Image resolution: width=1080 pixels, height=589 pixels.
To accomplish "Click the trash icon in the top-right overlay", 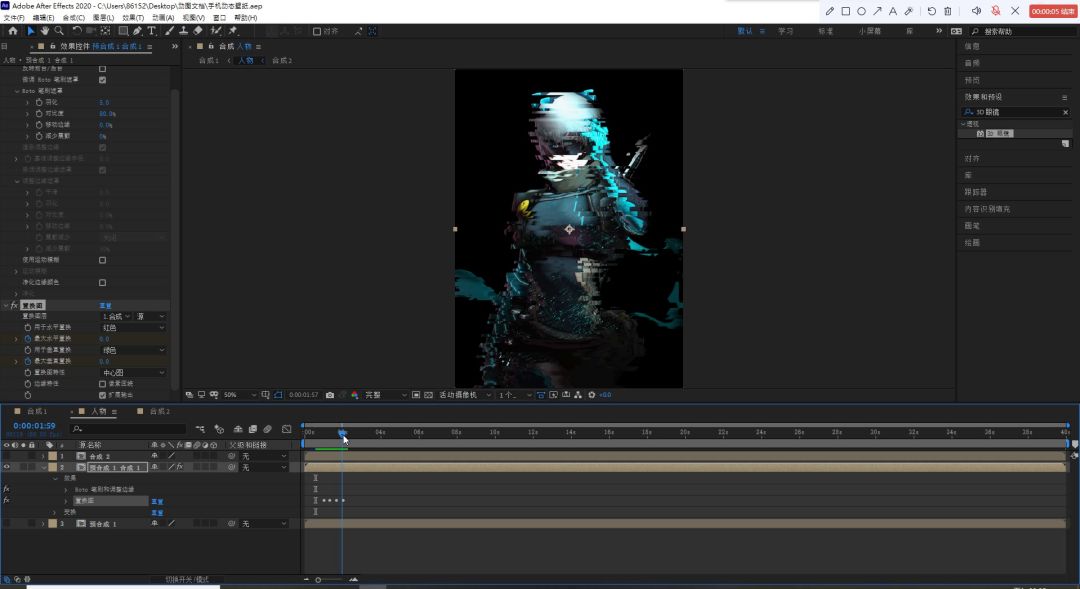I will [948, 11].
